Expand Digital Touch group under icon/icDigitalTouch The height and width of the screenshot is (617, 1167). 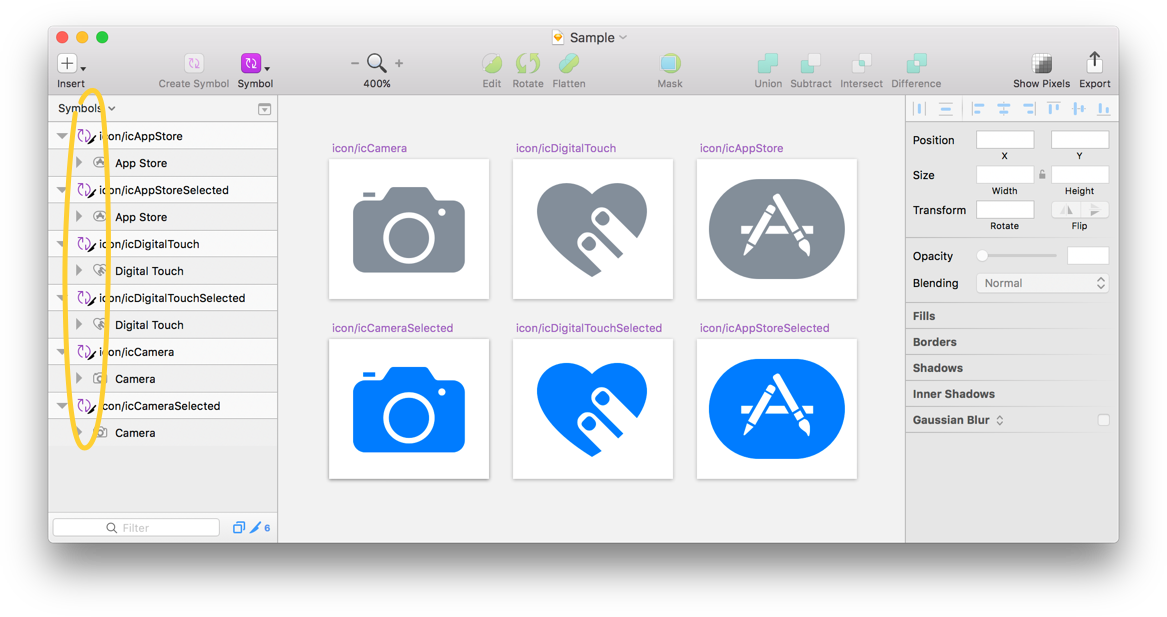[79, 271]
